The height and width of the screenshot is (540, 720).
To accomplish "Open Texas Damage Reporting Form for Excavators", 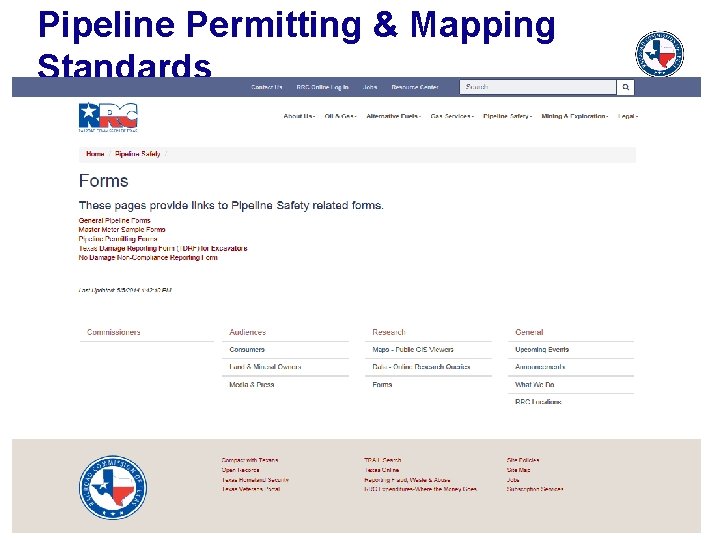I will point(163,248).
